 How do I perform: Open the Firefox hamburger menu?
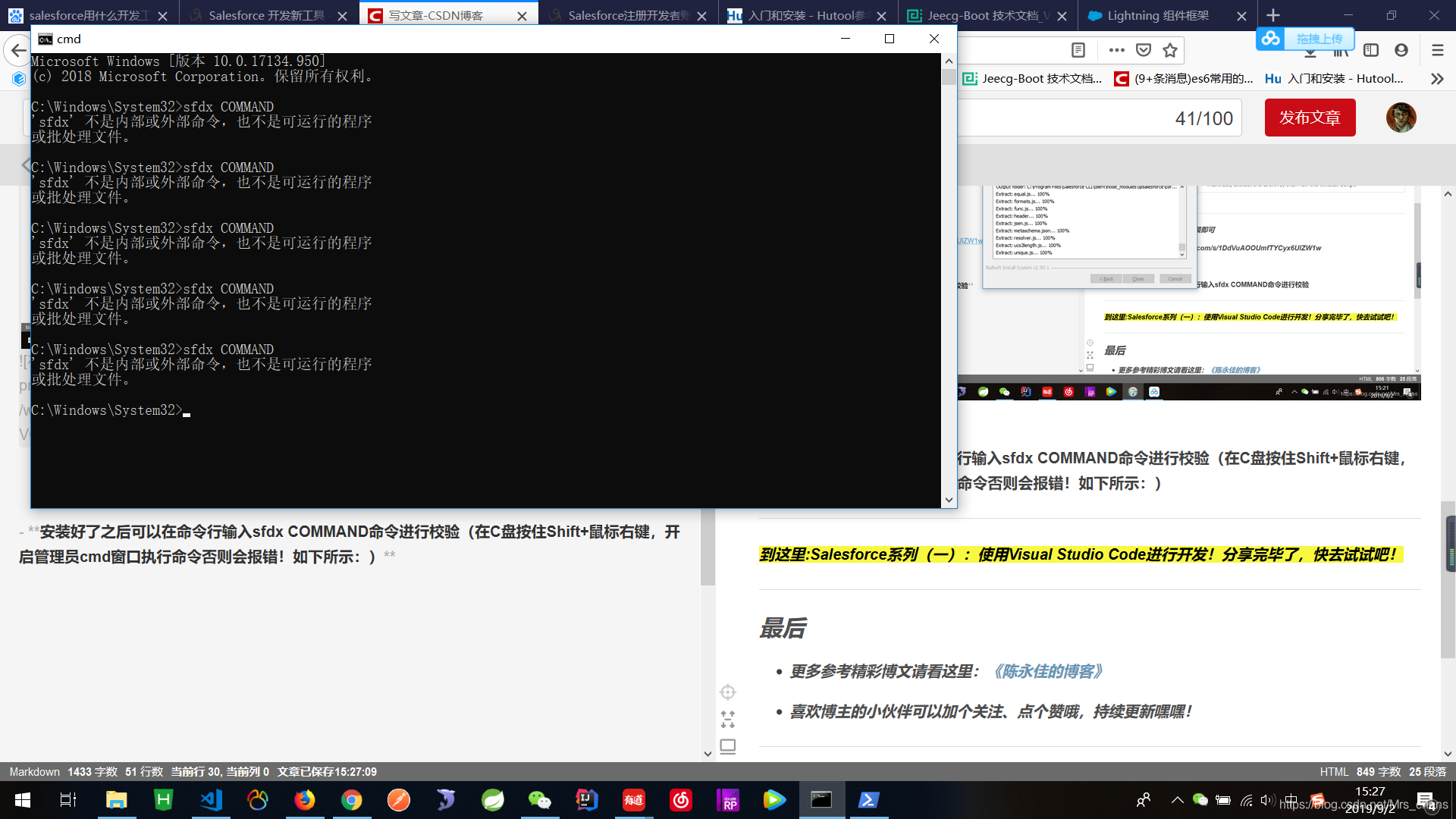(x=1437, y=50)
